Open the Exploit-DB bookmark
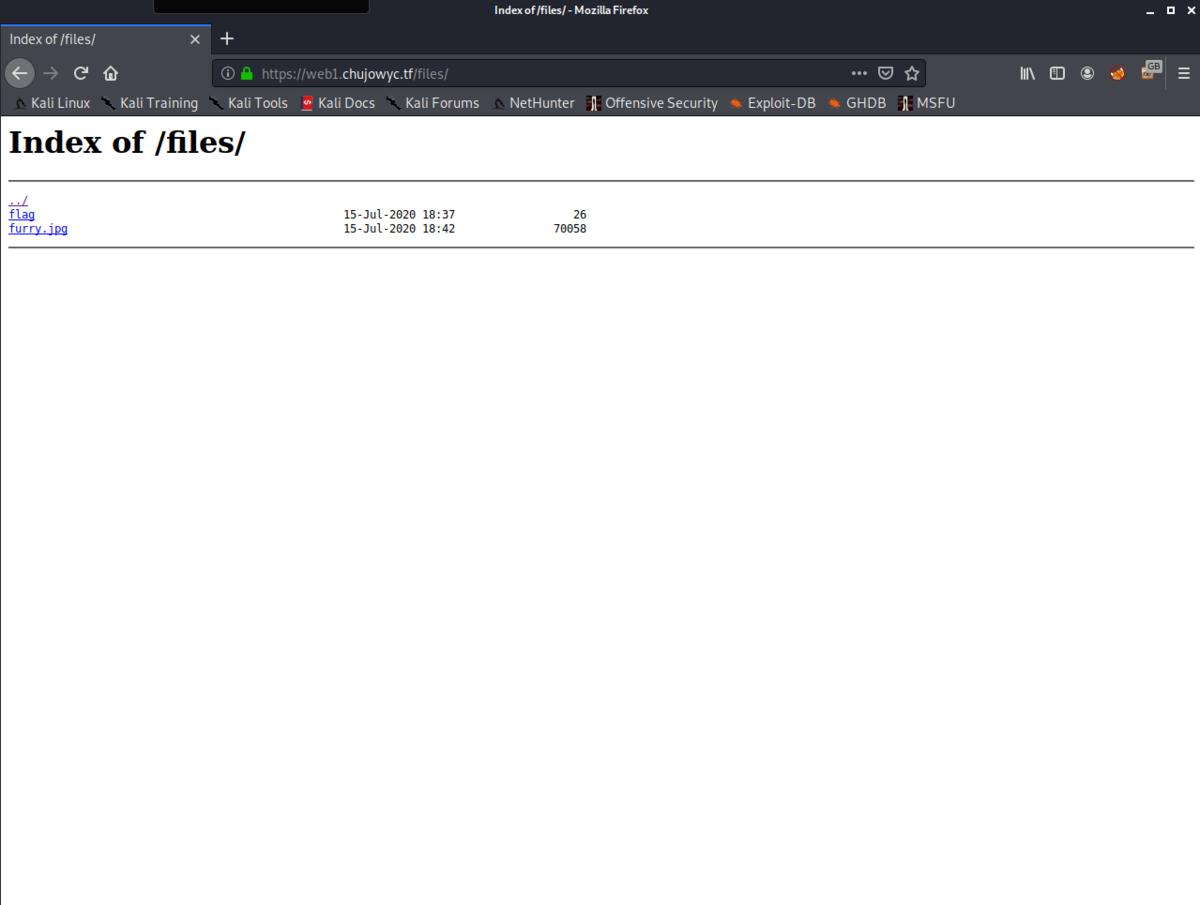 click(x=782, y=103)
